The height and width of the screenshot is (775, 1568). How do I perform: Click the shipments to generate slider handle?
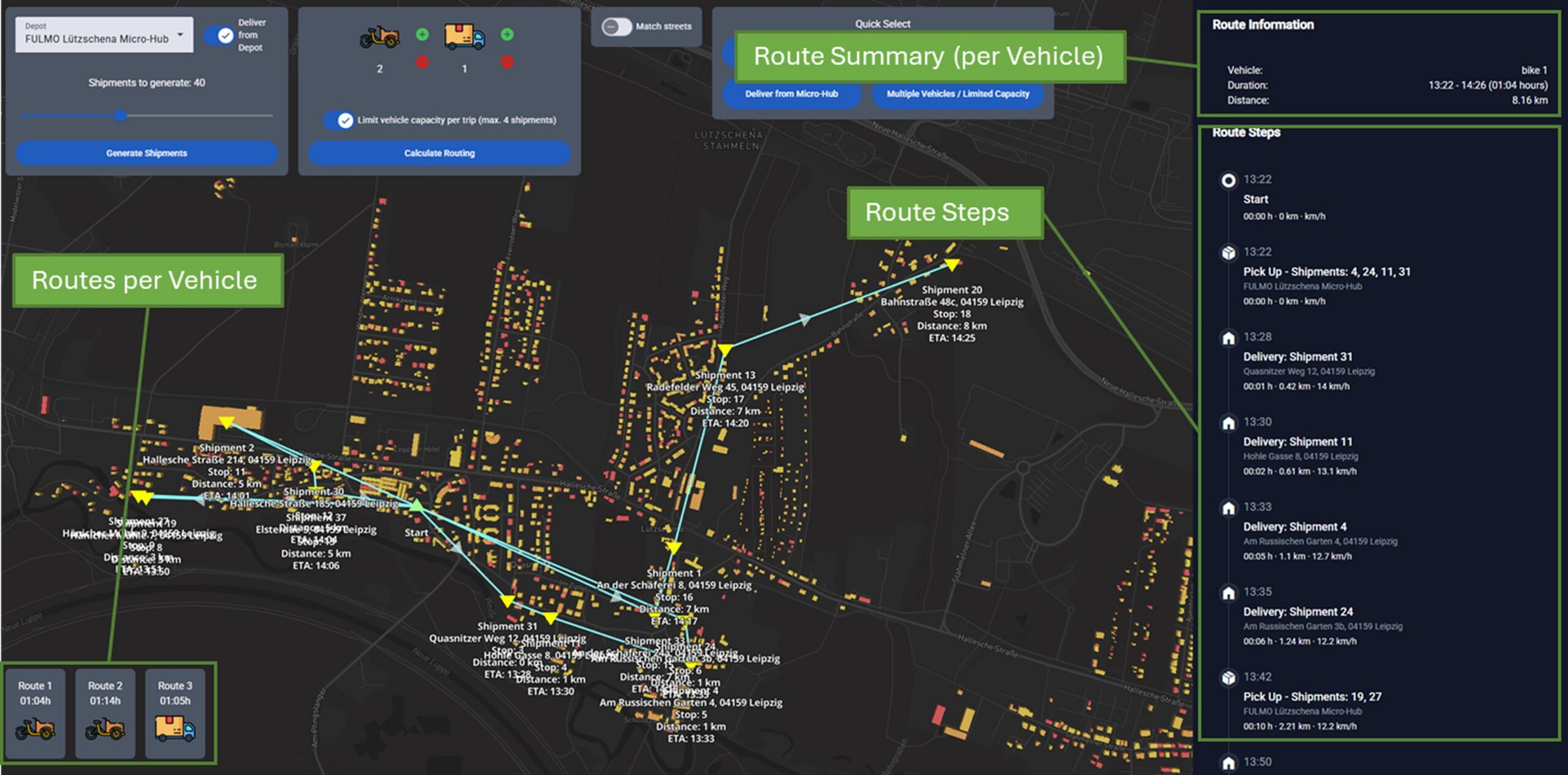[121, 115]
